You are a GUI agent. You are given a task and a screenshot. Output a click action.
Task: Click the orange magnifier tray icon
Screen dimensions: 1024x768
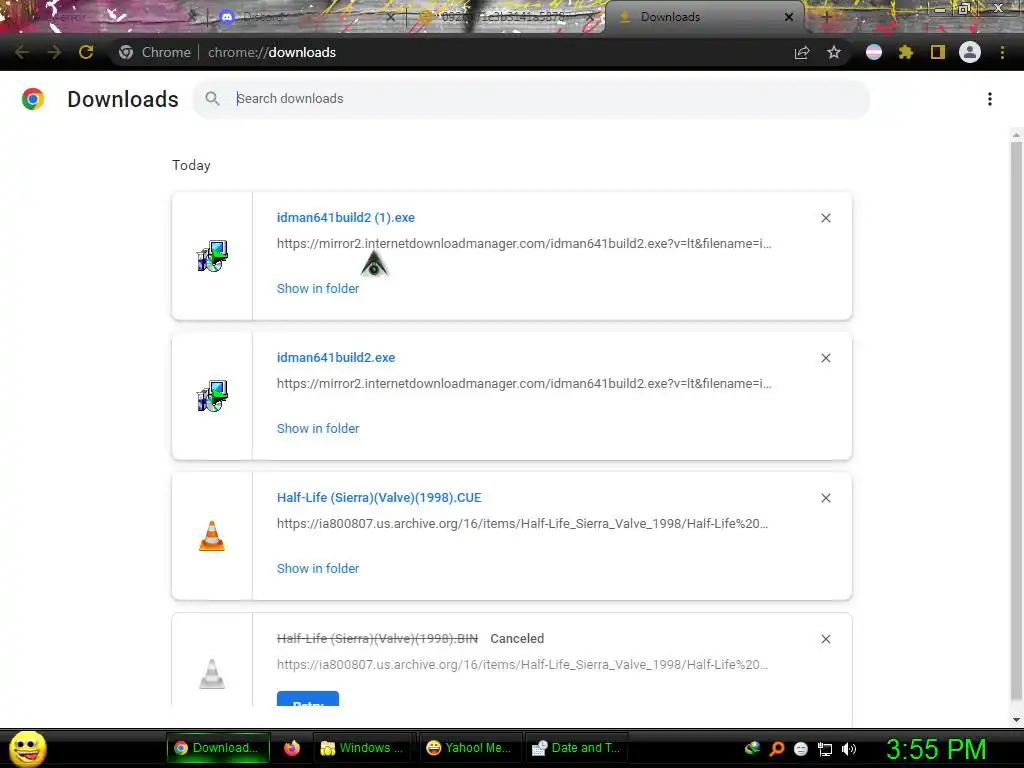pyautogui.click(x=777, y=748)
